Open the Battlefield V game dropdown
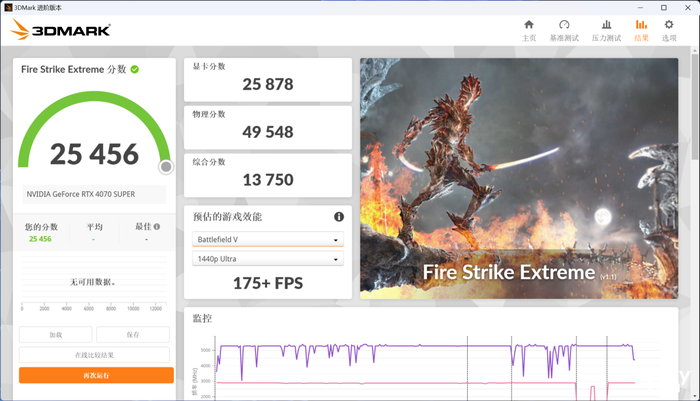The image size is (700, 401). pyautogui.click(x=268, y=239)
